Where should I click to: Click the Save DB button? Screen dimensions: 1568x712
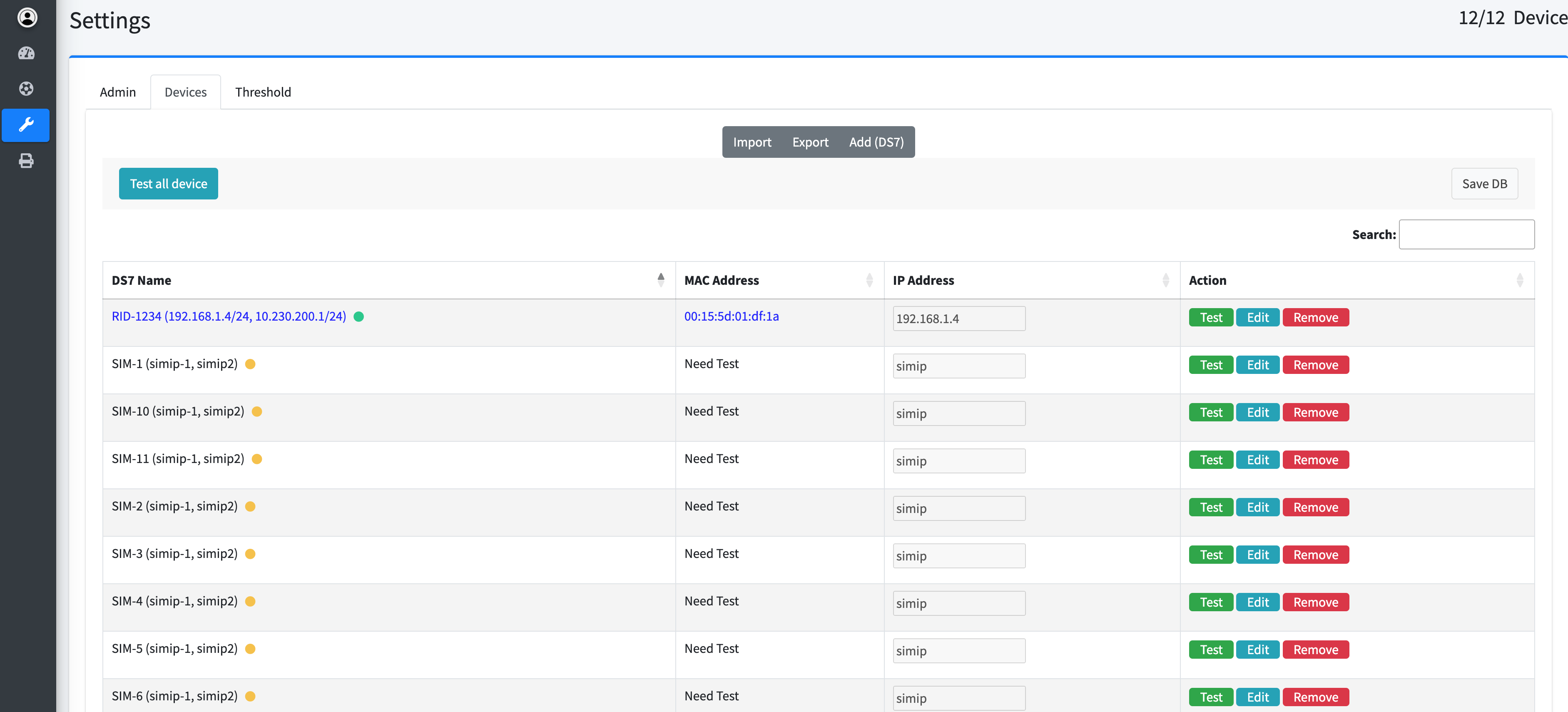(1484, 184)
